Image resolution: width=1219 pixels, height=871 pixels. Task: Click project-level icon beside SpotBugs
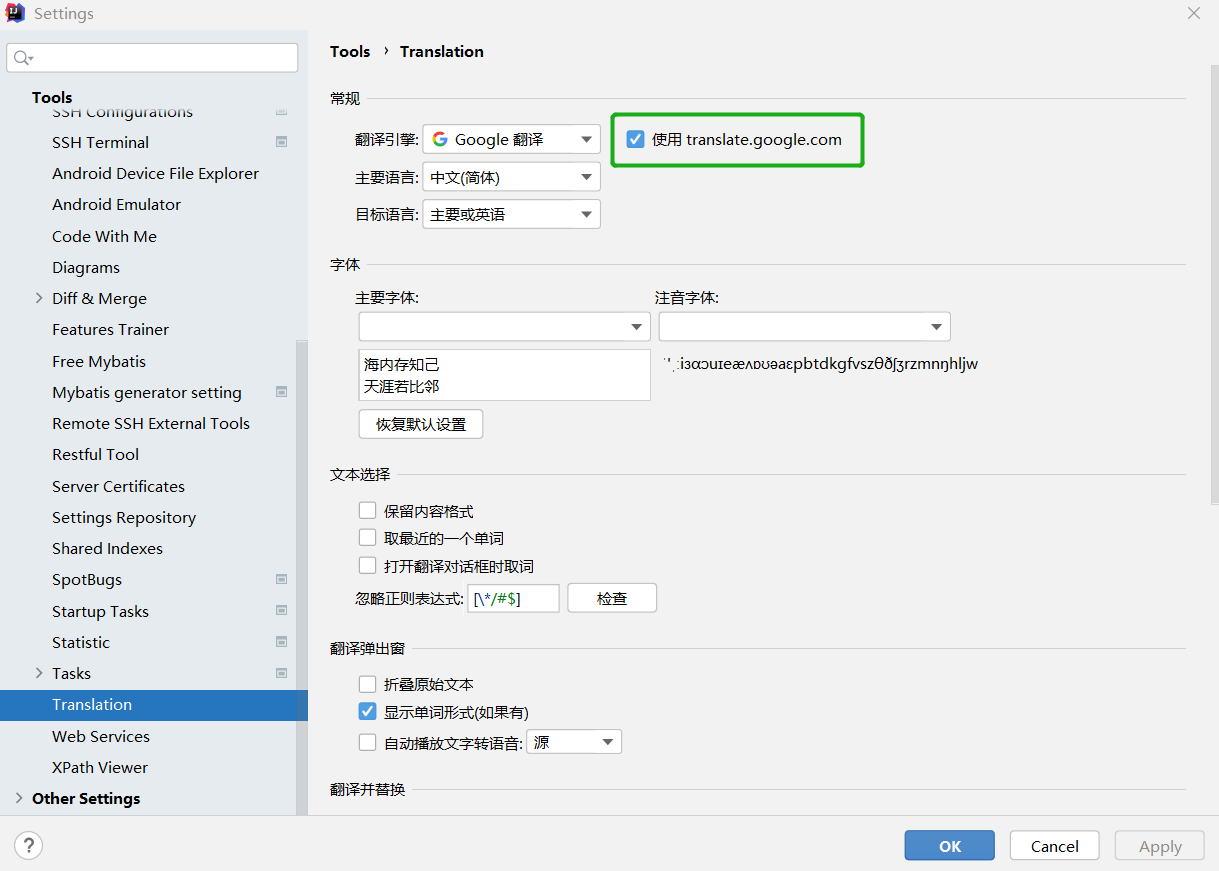pos(281,579)
